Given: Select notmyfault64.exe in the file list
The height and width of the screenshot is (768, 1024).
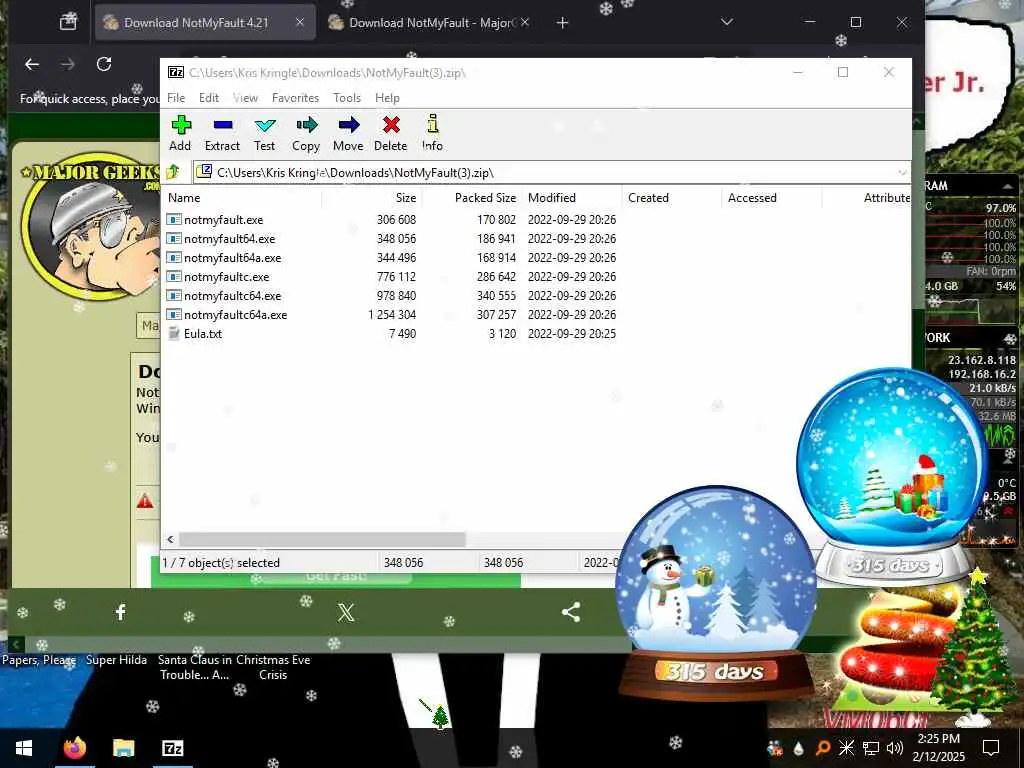Looking at the screenshot, I should click(x=229, y=239).
